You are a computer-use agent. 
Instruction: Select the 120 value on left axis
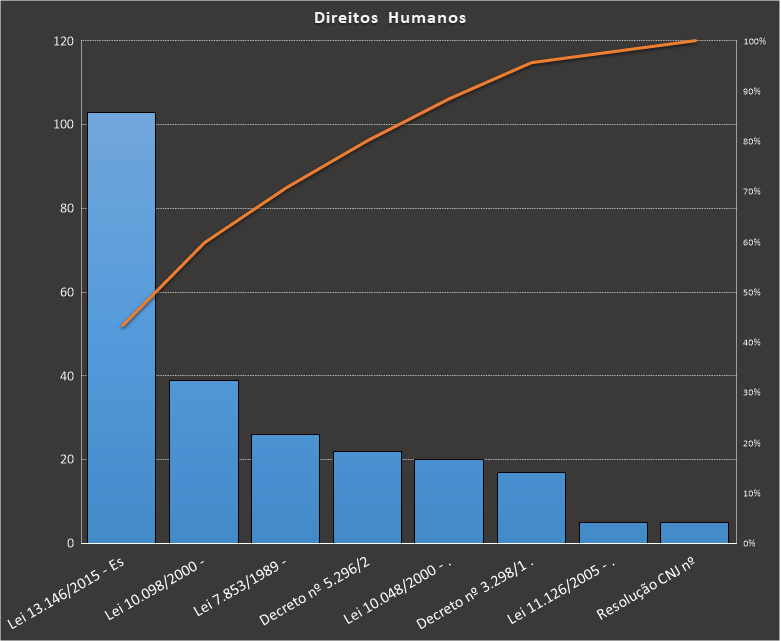[64, 41]
